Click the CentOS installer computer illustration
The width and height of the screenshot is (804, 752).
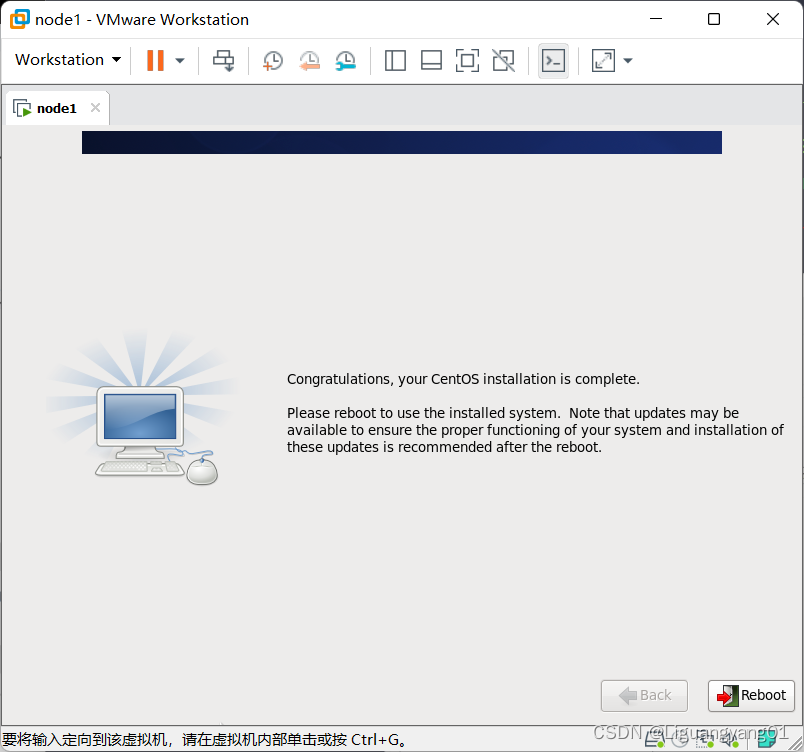(x=143, y=409)
